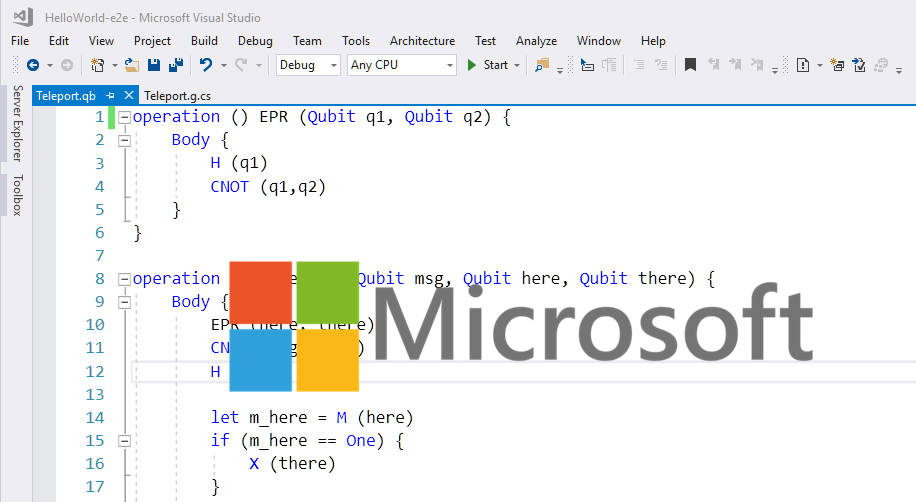Collapse the if block at line 15
The image size is (916, 502).
click(x=124, y=441)
